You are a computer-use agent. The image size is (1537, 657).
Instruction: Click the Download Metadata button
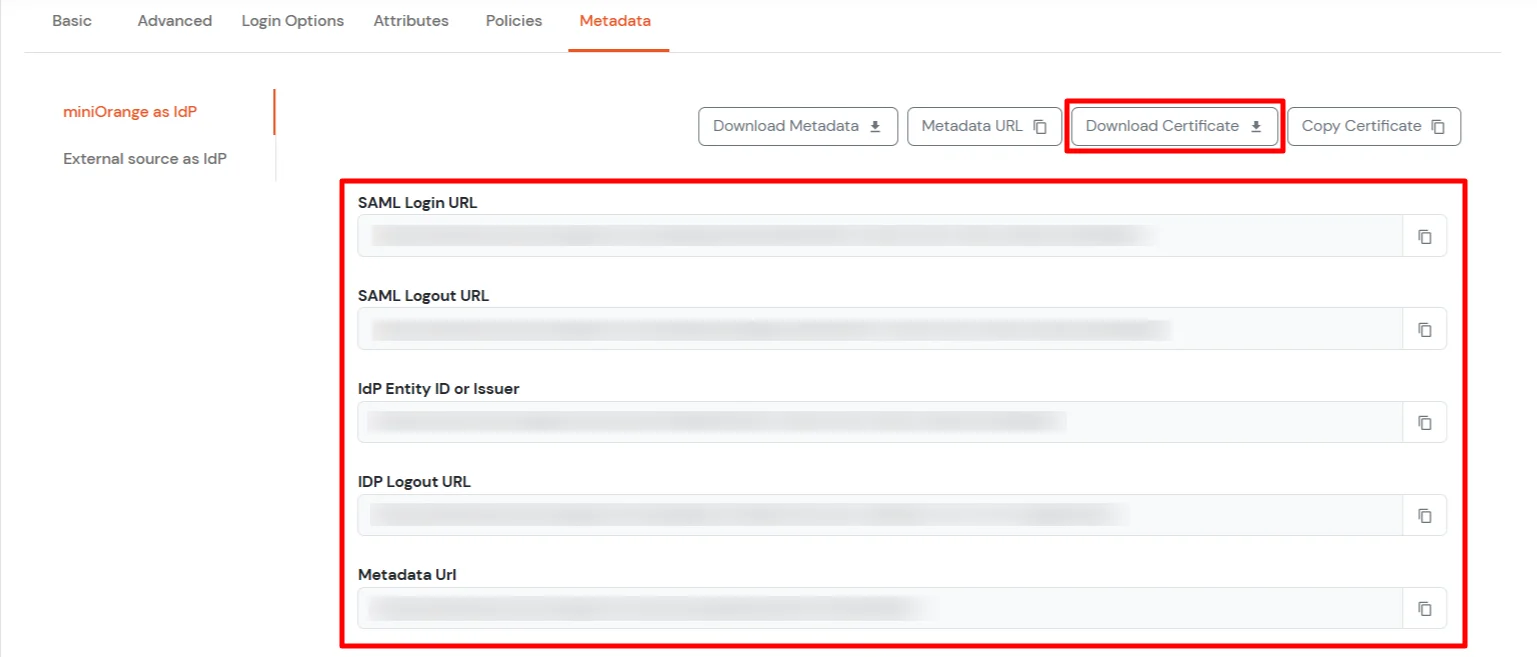(x=797, y=126)
